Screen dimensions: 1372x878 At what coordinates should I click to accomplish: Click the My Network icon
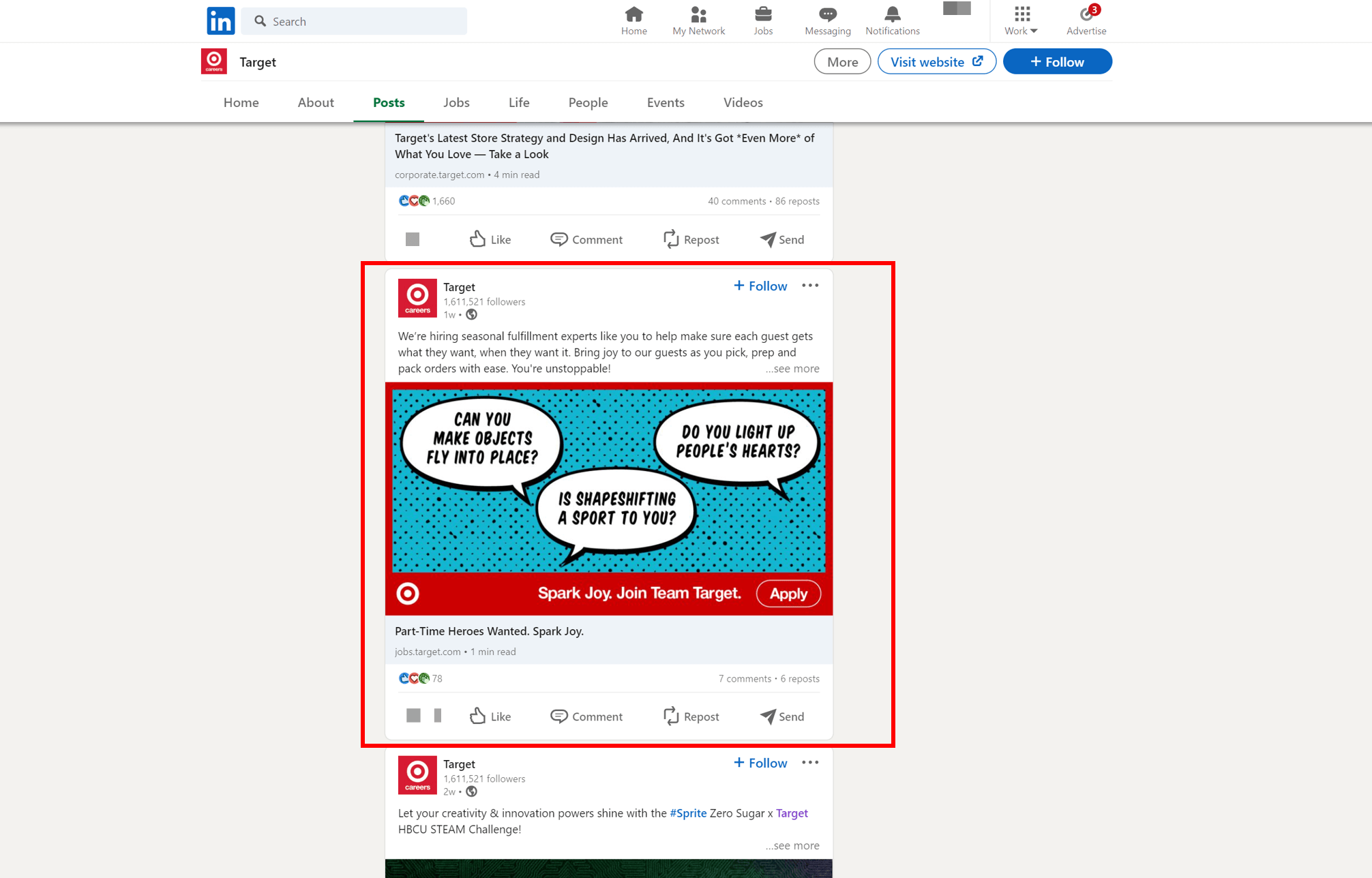(x=698, y=20)
